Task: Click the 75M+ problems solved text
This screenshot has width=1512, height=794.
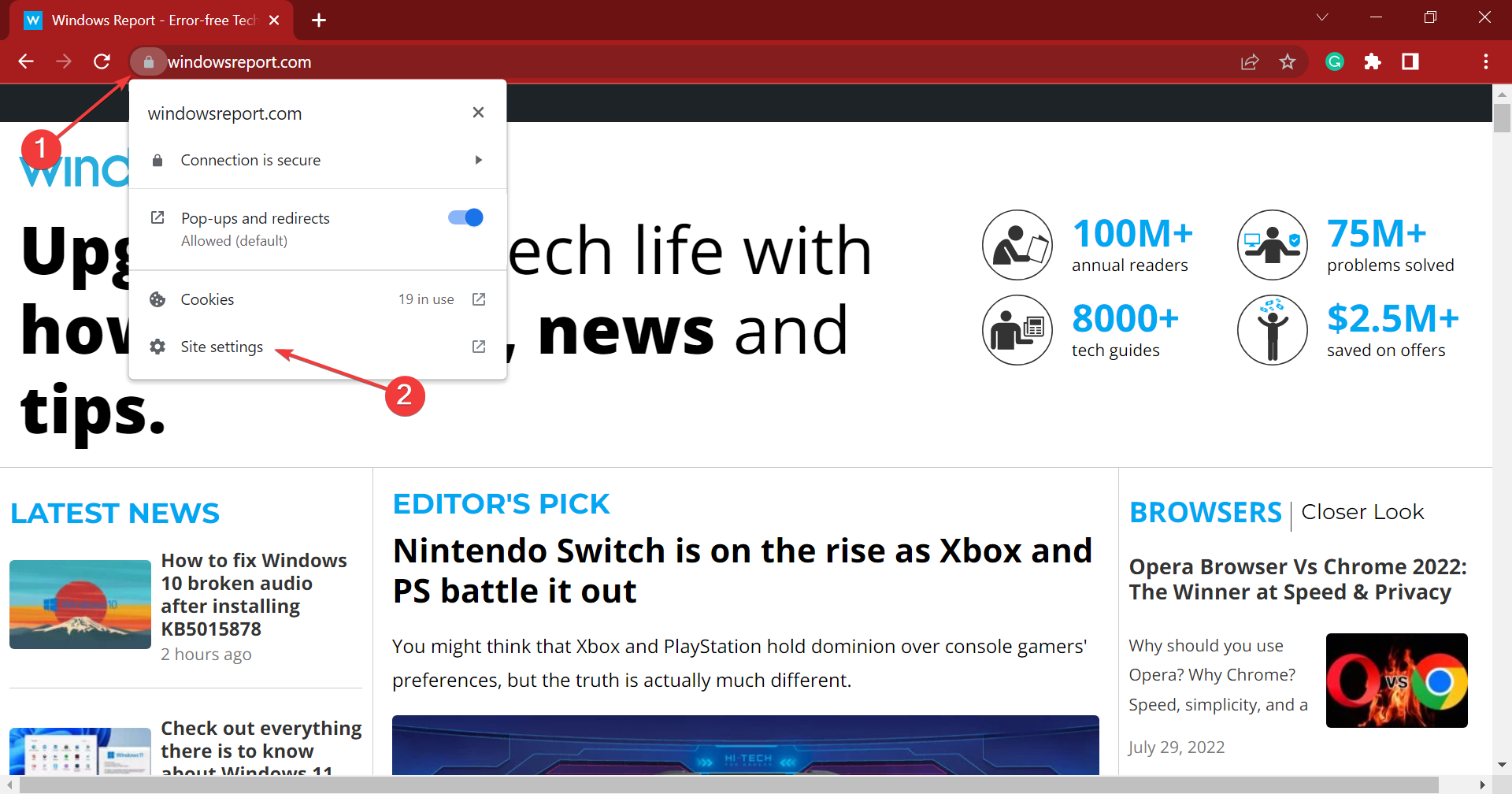Action: click(x=1391, y=245)
